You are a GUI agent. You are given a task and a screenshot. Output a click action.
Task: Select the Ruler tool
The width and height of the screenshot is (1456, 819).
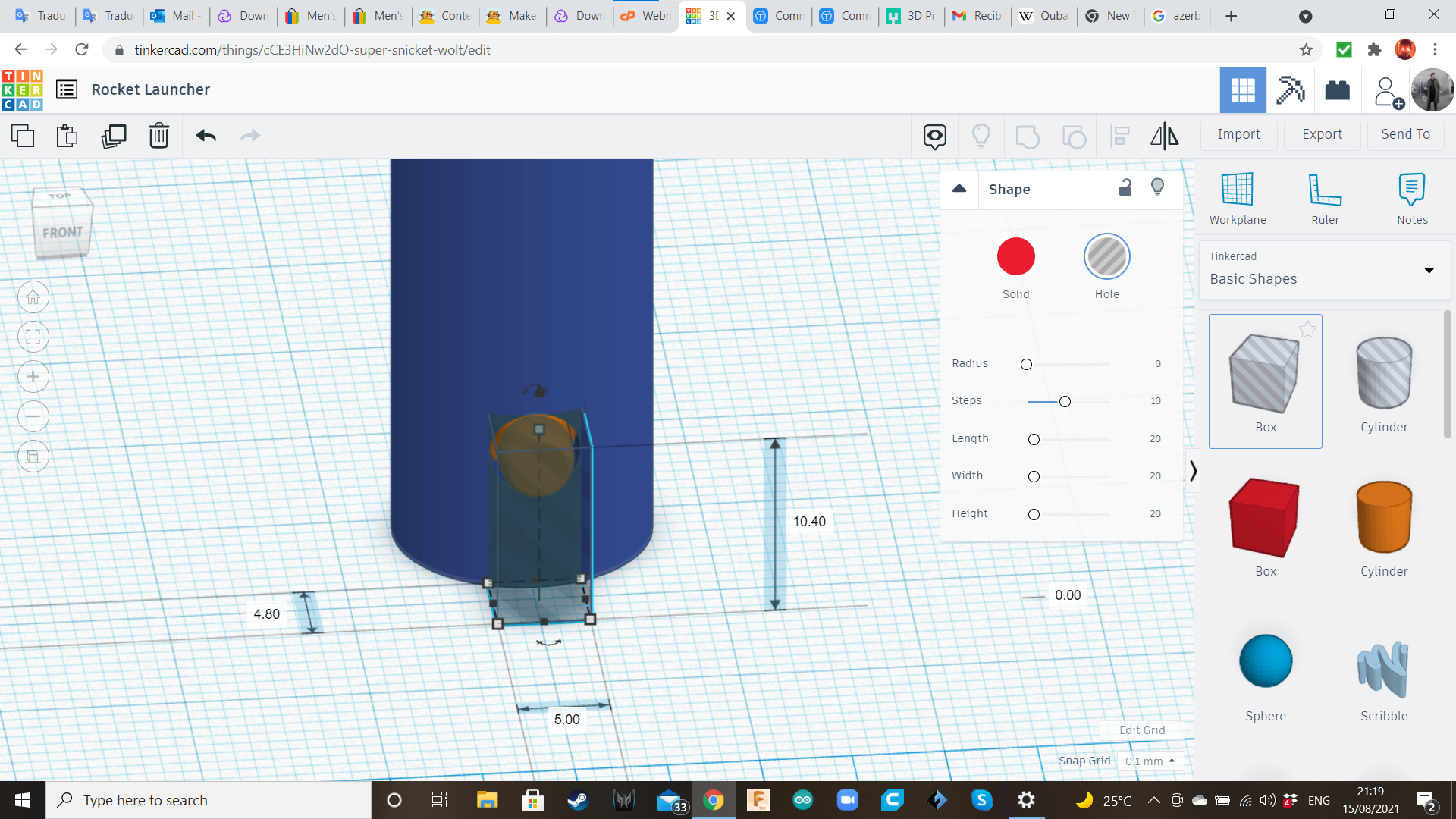(1325, 197)
